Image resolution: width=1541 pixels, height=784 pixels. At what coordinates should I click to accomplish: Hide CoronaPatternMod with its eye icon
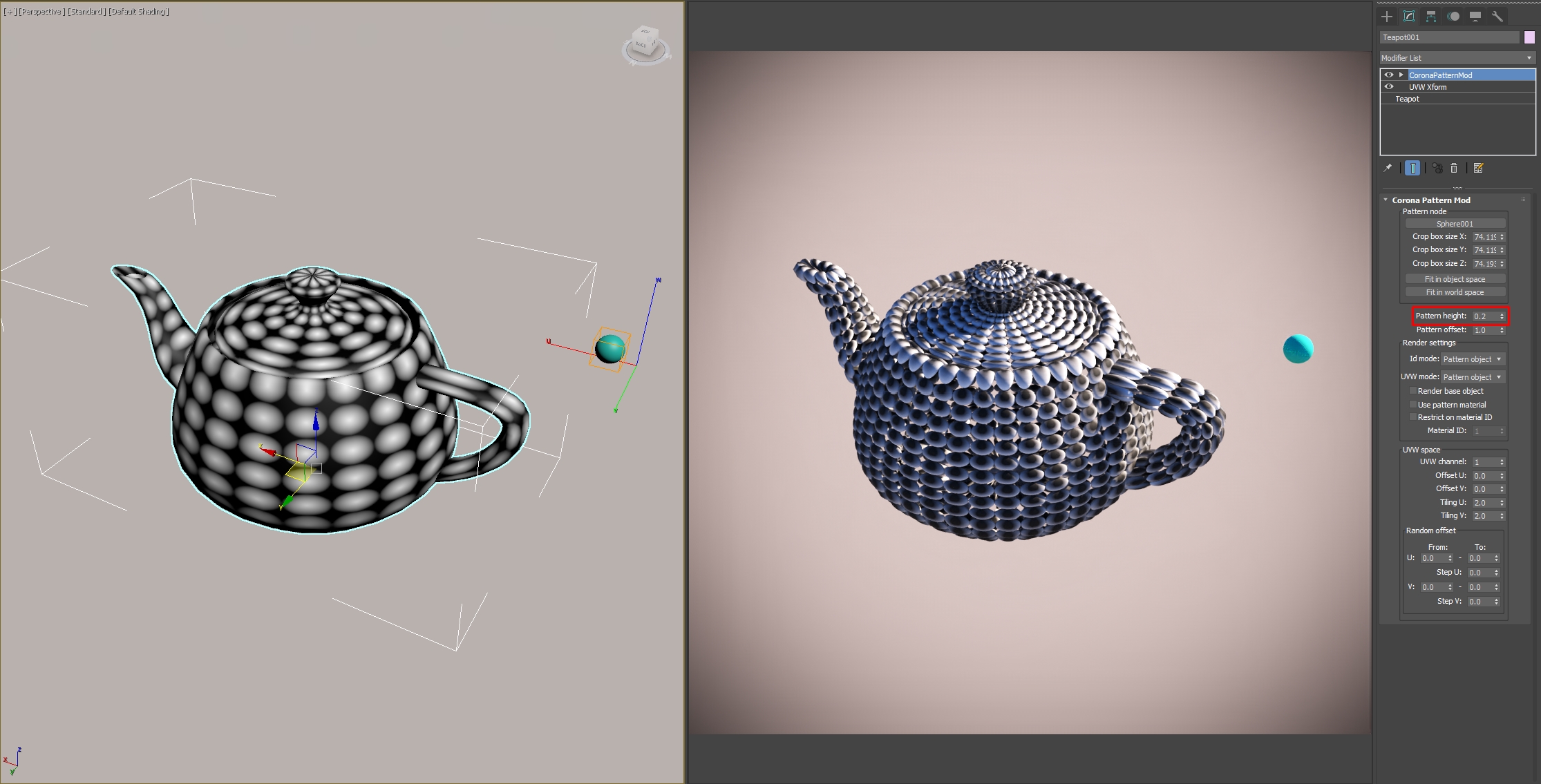click(1389, 75)
